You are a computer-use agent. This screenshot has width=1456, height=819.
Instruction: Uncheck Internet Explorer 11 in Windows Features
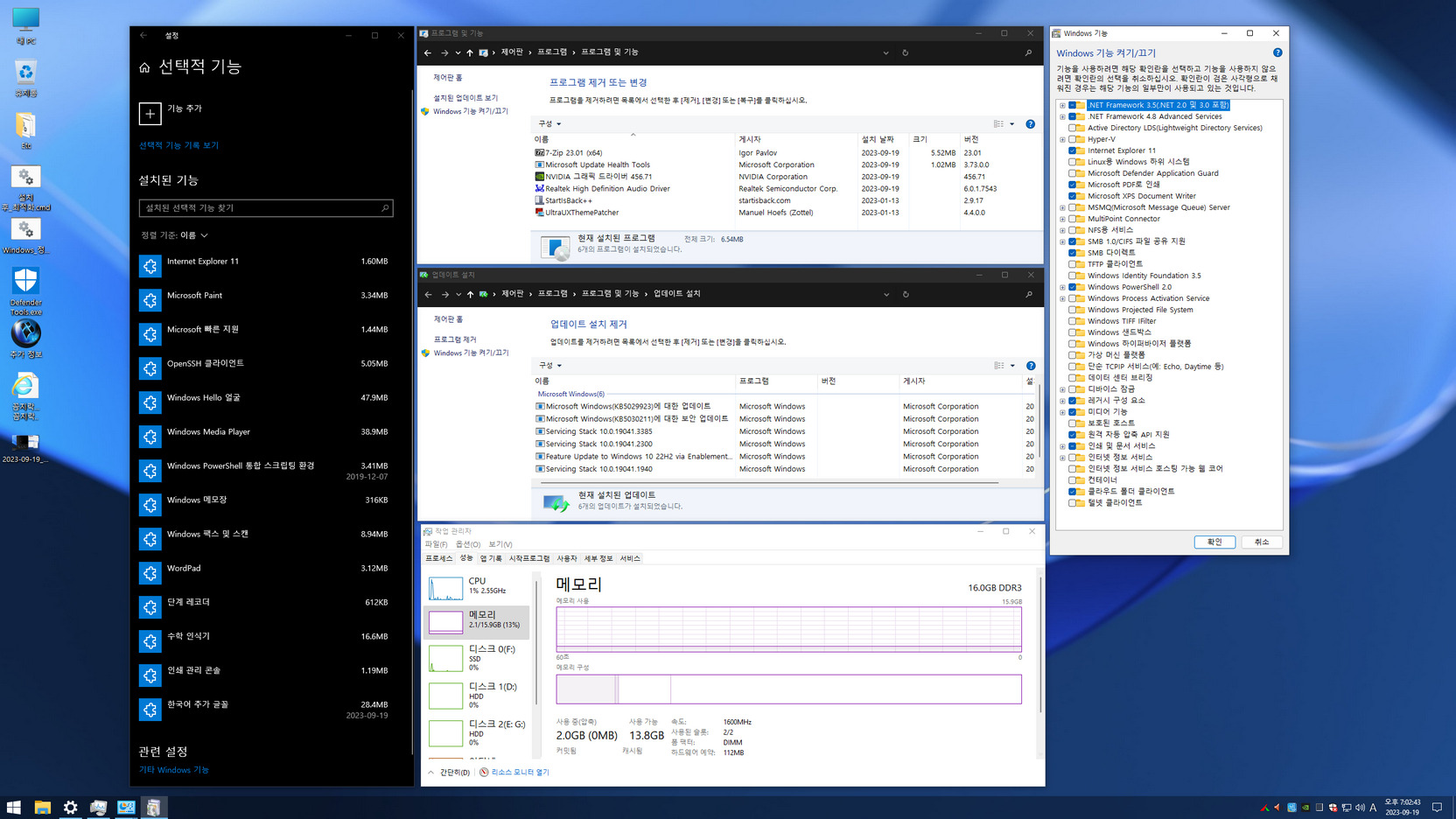pos(1073,150)
